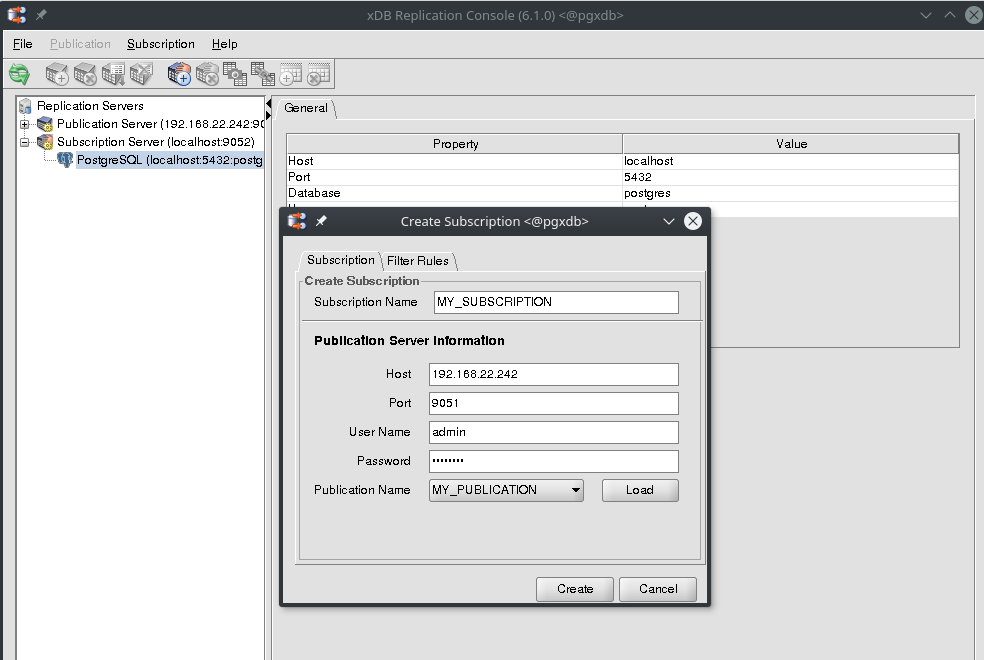Click the Create Publication toolbar icon
This screenshot has height=660, width=984.
click(57, 74)
